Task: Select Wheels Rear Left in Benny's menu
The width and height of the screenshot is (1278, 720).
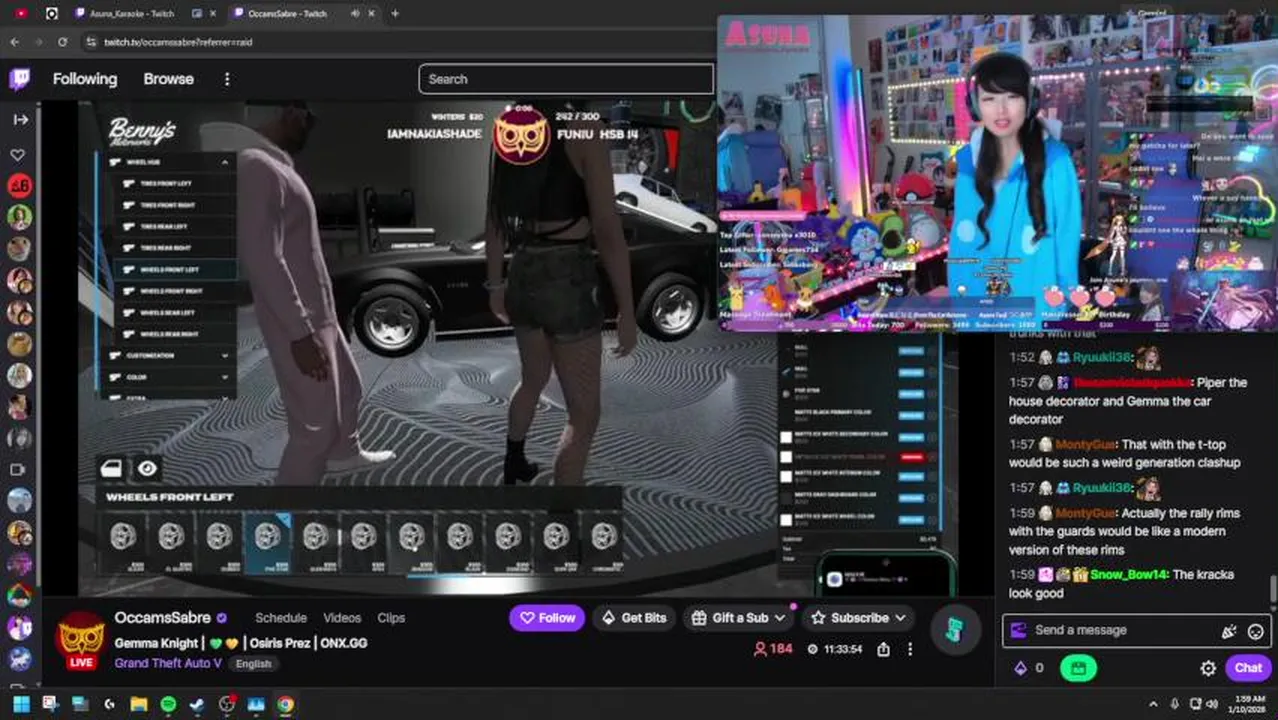Action: coord(174,313)
